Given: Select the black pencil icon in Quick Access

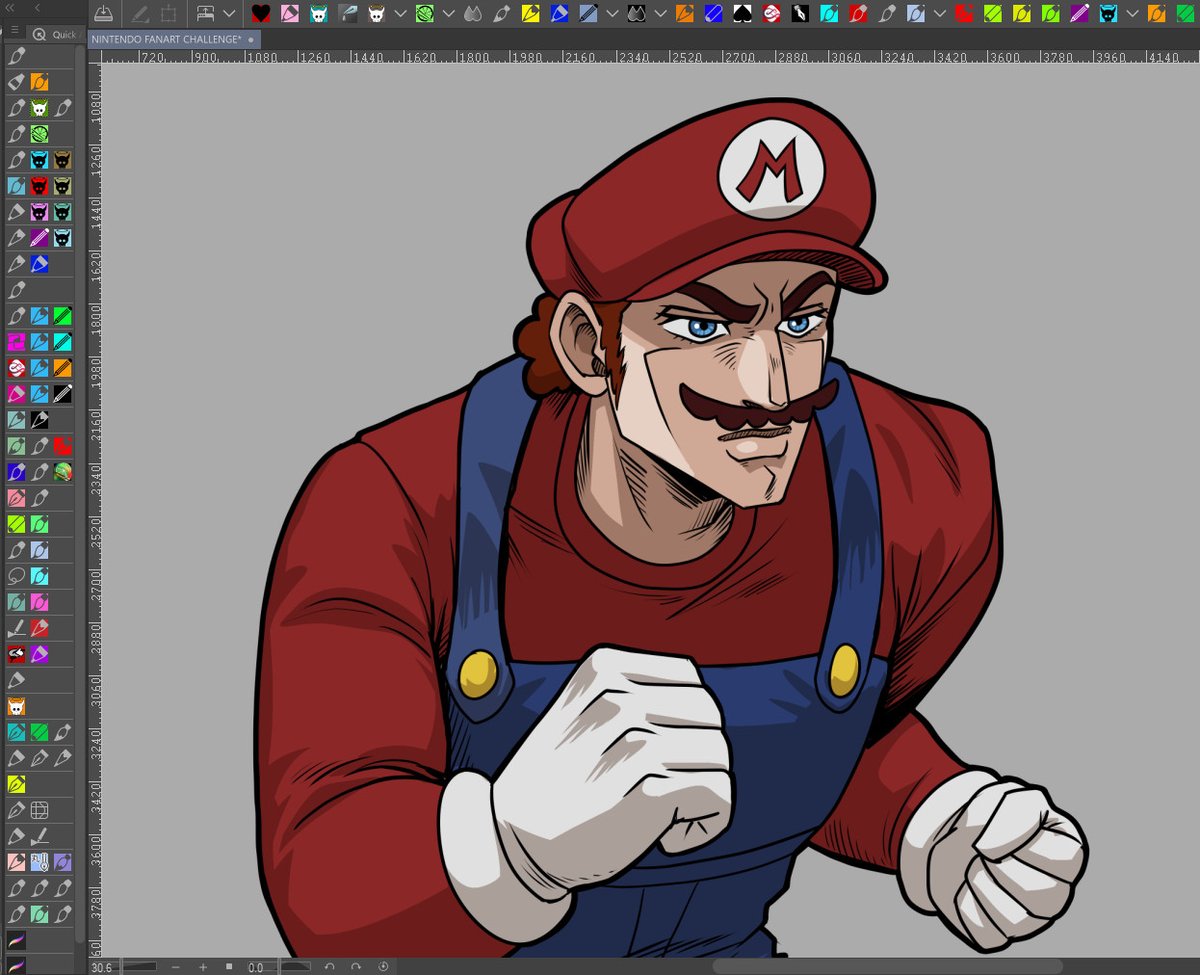Looking at the screenshot, I should [x=62, y=394].
